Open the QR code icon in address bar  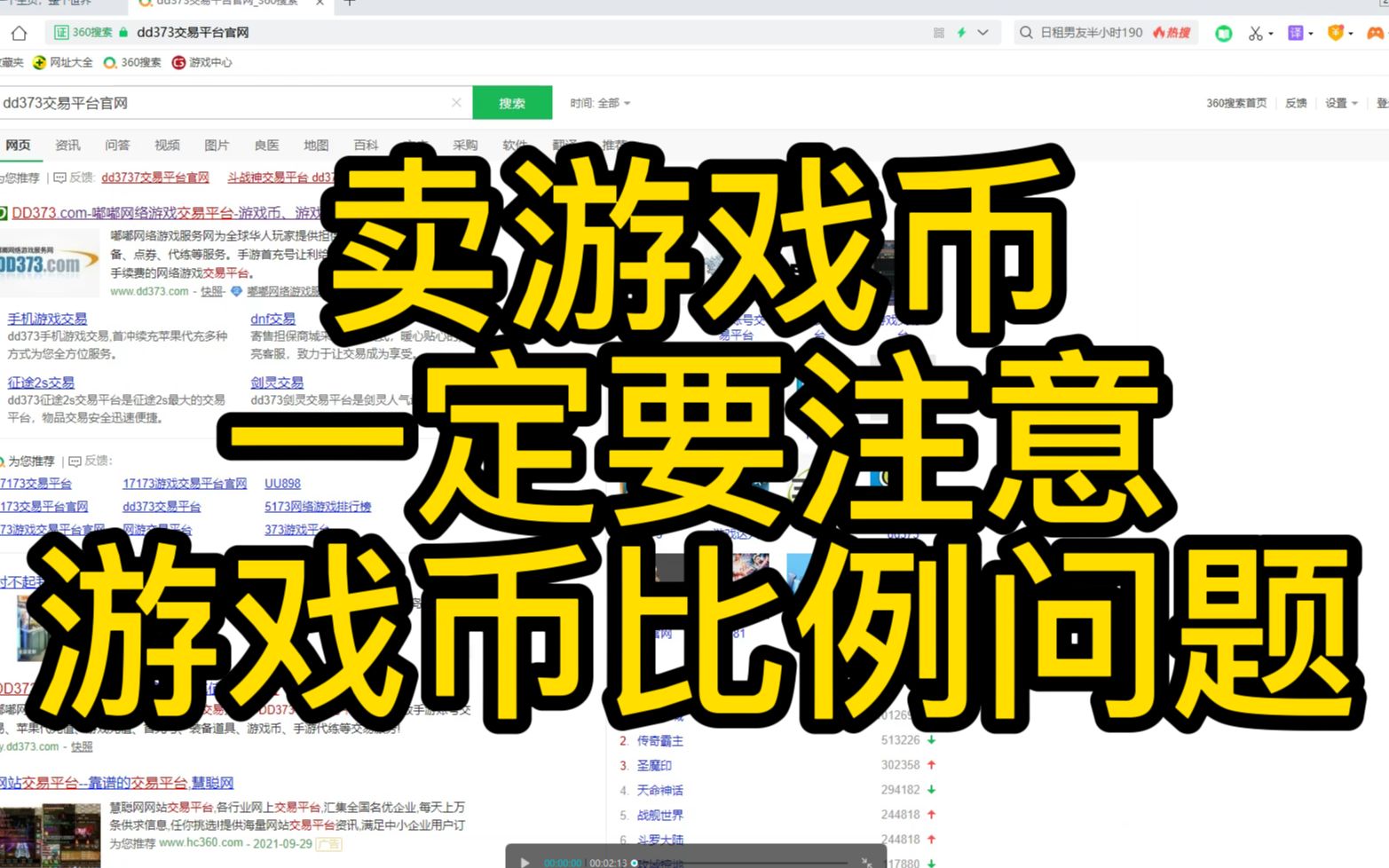[939, 33]
